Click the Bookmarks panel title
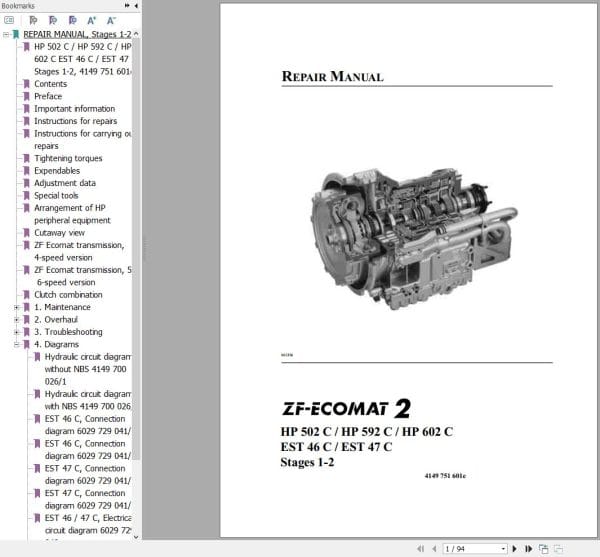This screenshot has width=600, height=557. [18, 6]
